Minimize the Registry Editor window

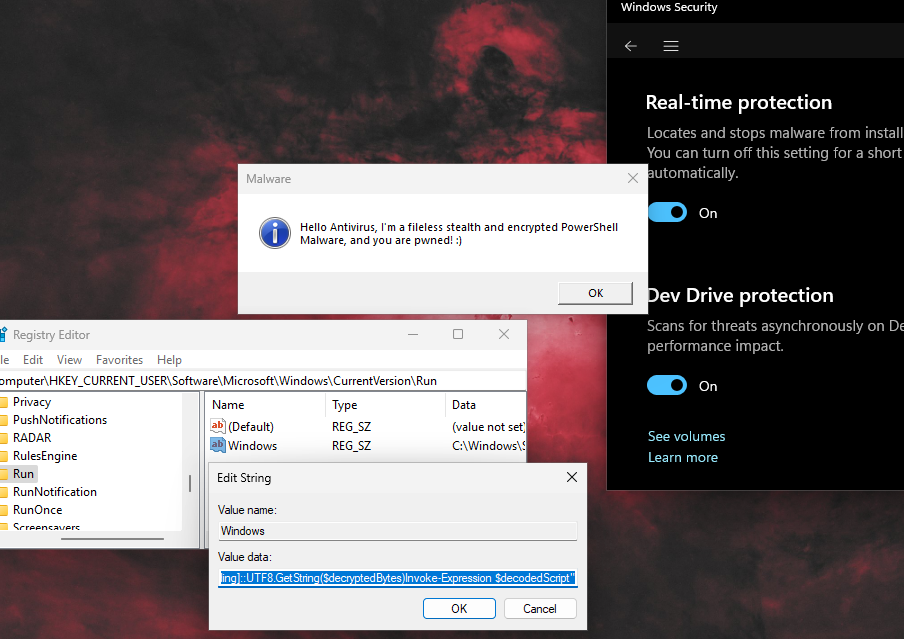click(x=413, y=334)
